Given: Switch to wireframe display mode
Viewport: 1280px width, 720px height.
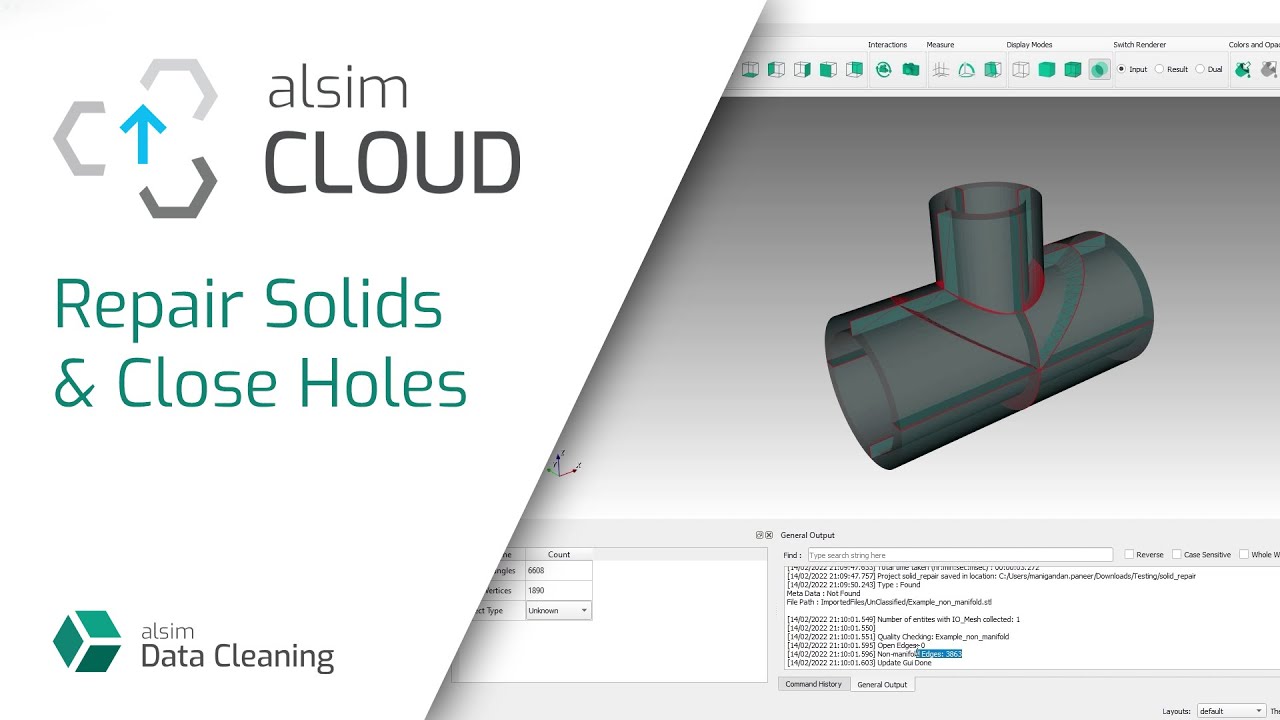Looking at the screenshot, I should coord(1021,69).
